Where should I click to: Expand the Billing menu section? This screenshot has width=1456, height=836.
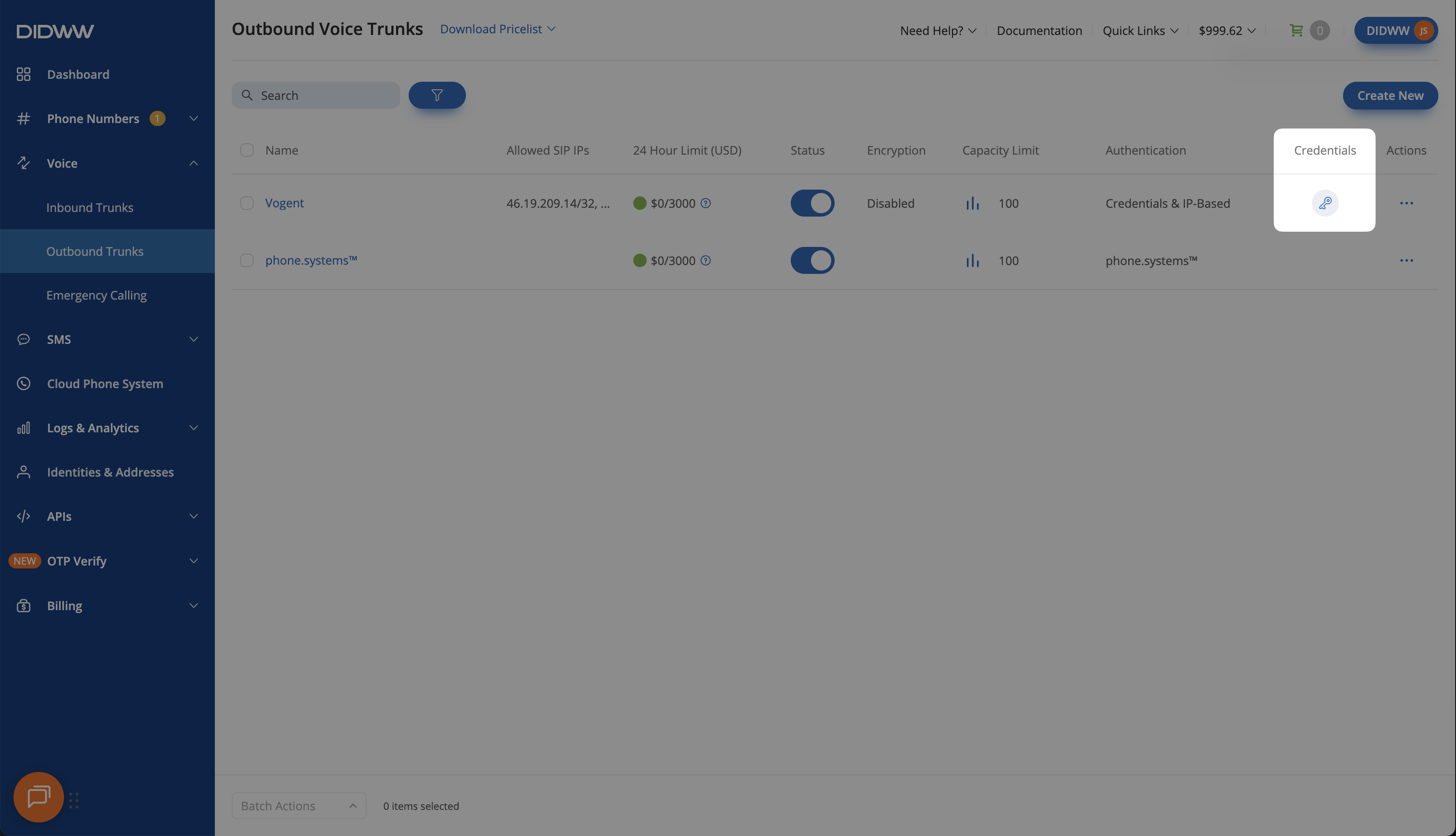coord(107,606)
